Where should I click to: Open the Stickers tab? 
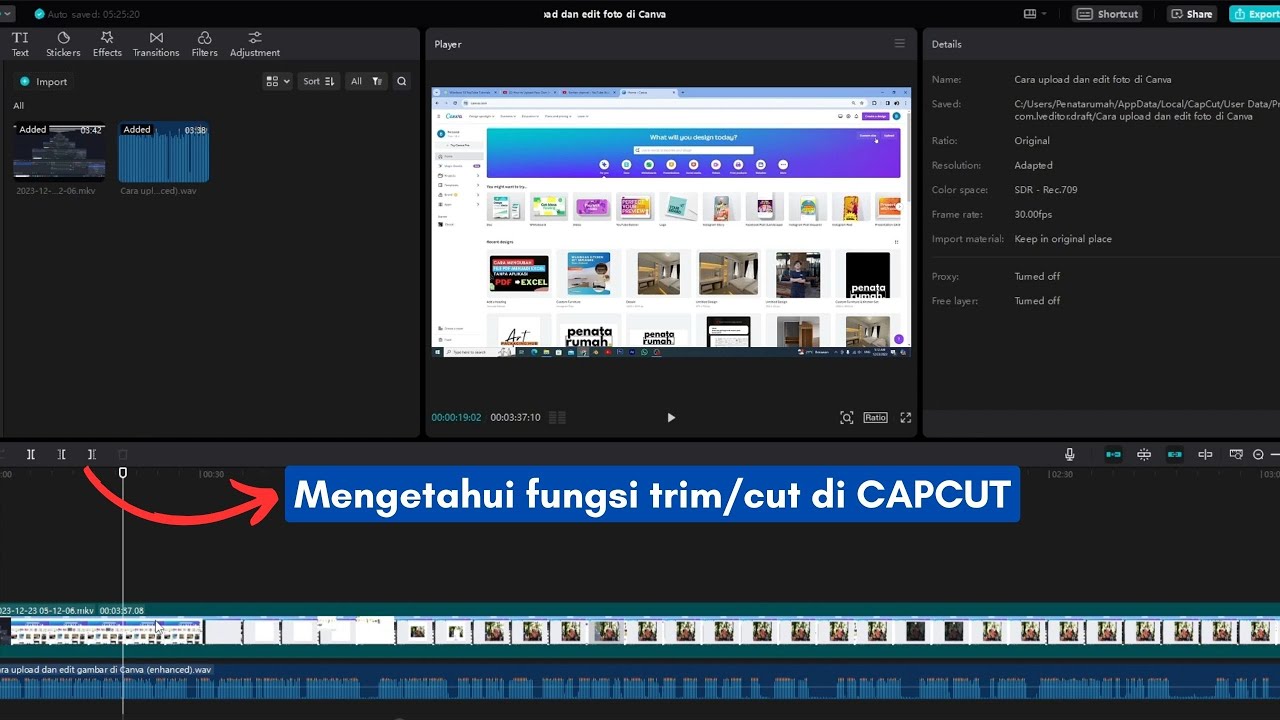(63, 44)
